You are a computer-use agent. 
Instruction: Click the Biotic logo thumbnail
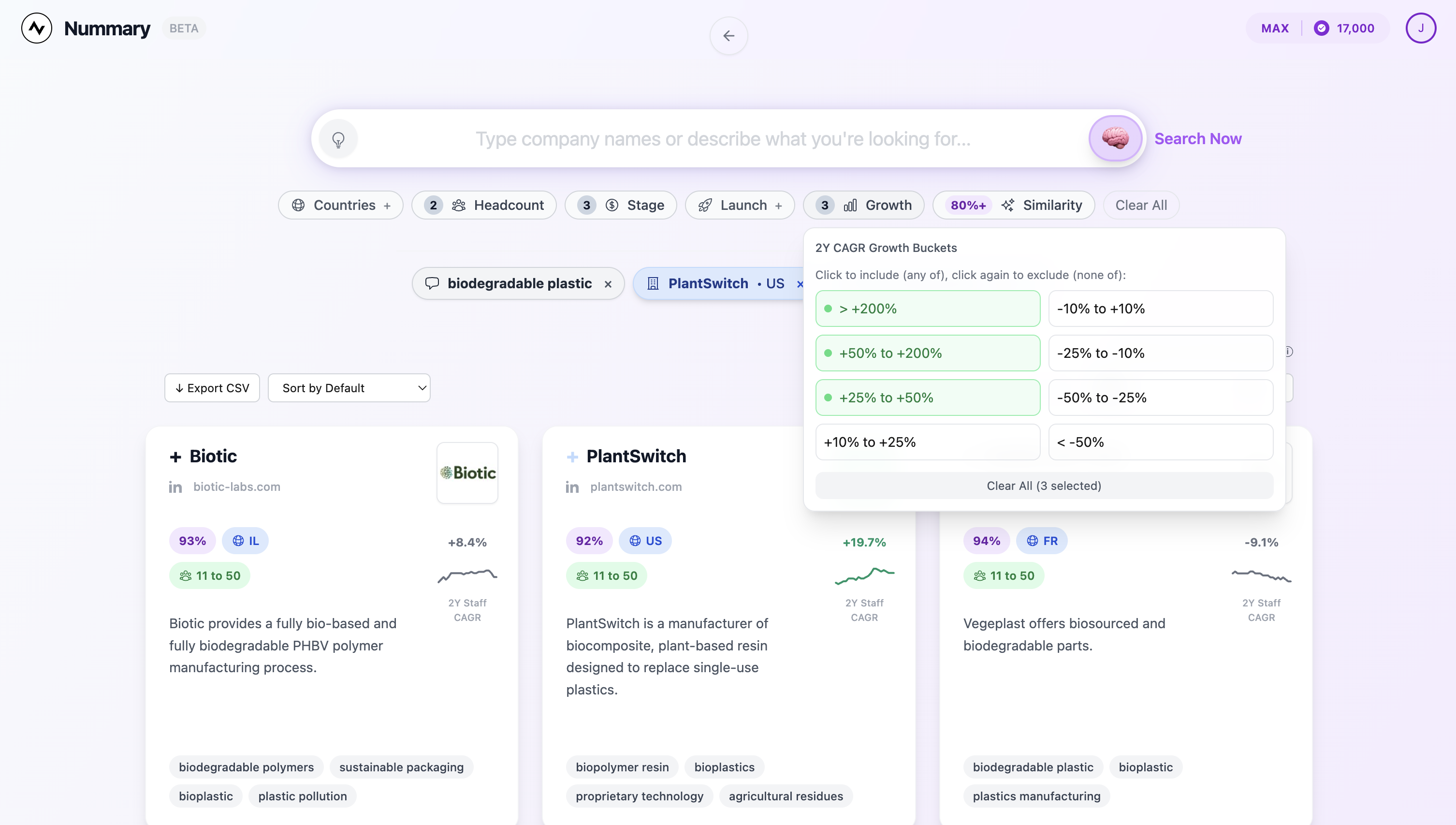[467, 472]
